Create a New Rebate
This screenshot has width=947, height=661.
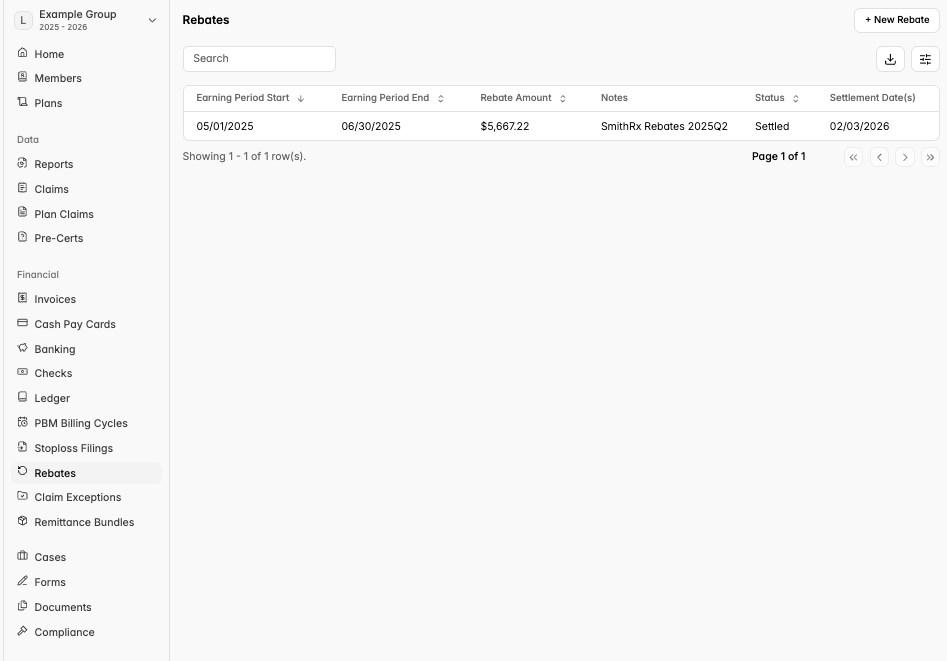(x=897, y=20)
